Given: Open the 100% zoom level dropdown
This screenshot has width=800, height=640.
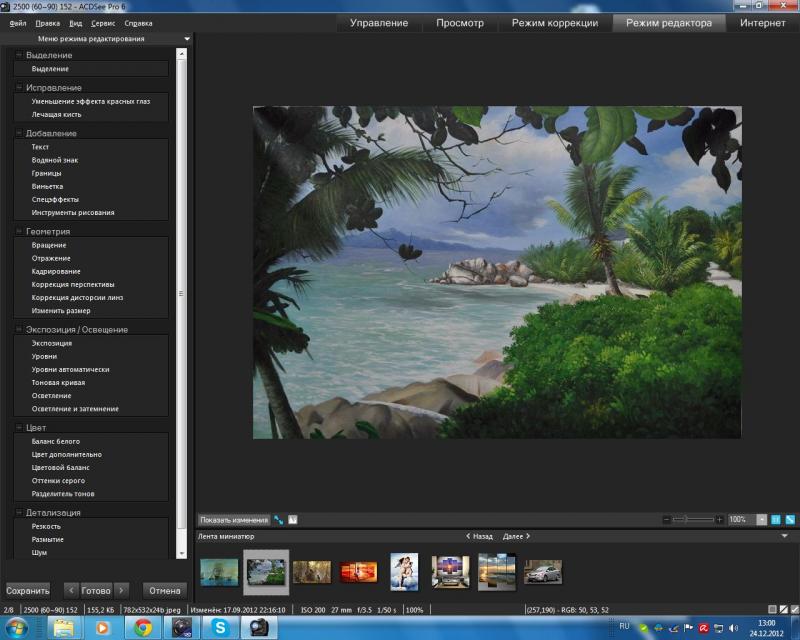Looking at the screenshot, I should coord(761,520).
